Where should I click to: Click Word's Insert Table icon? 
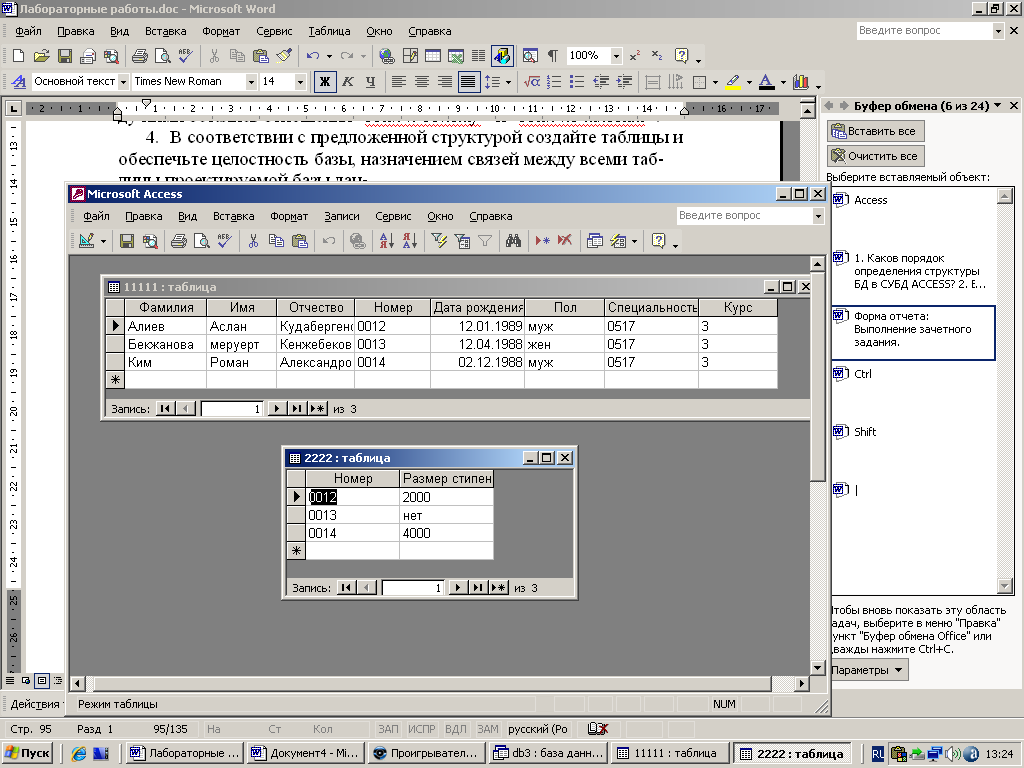[x=433, y=56]
